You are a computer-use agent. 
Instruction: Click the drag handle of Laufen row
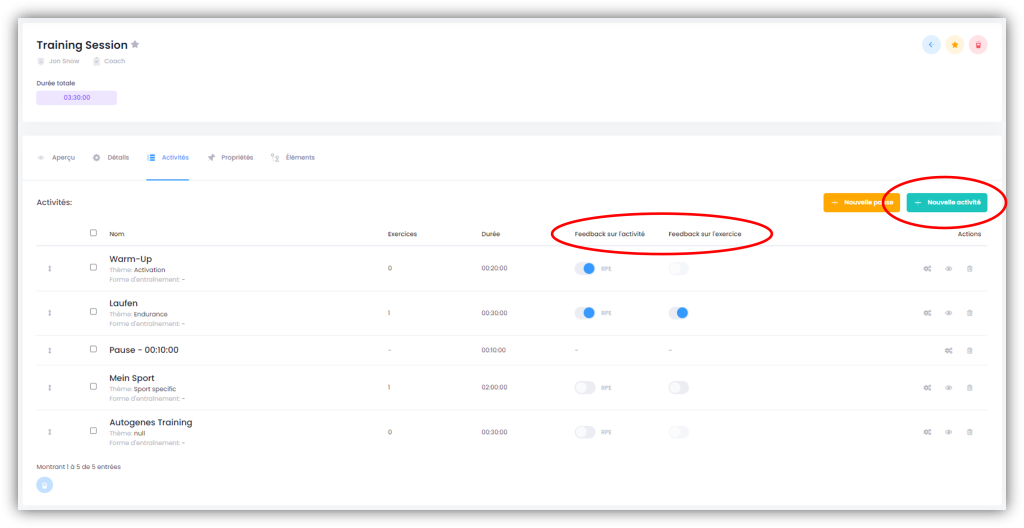click(x=49, y=313)
